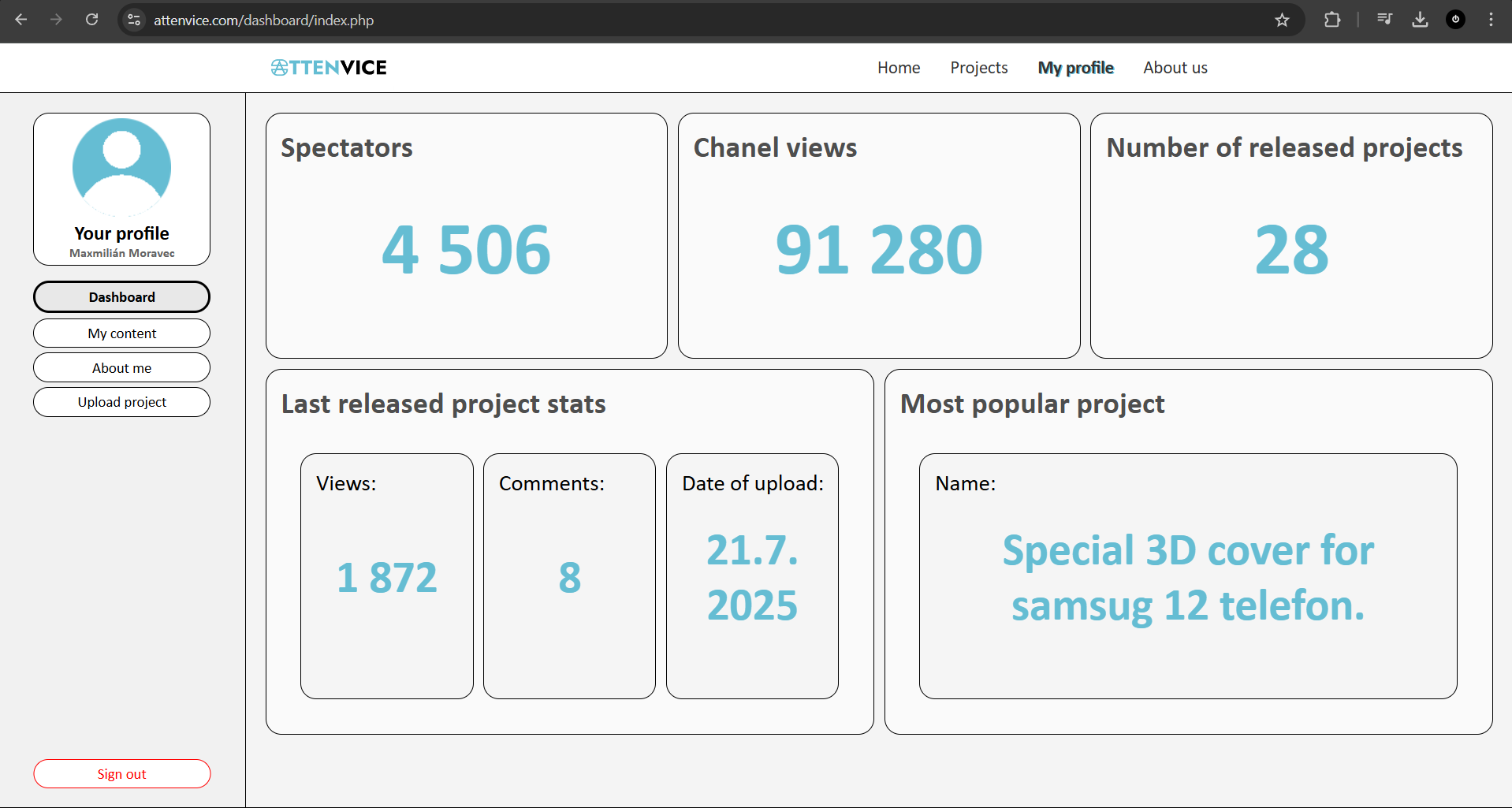Open My content in the sidebar
This screenshot has width=1512, height=808.
coord(121,333)
